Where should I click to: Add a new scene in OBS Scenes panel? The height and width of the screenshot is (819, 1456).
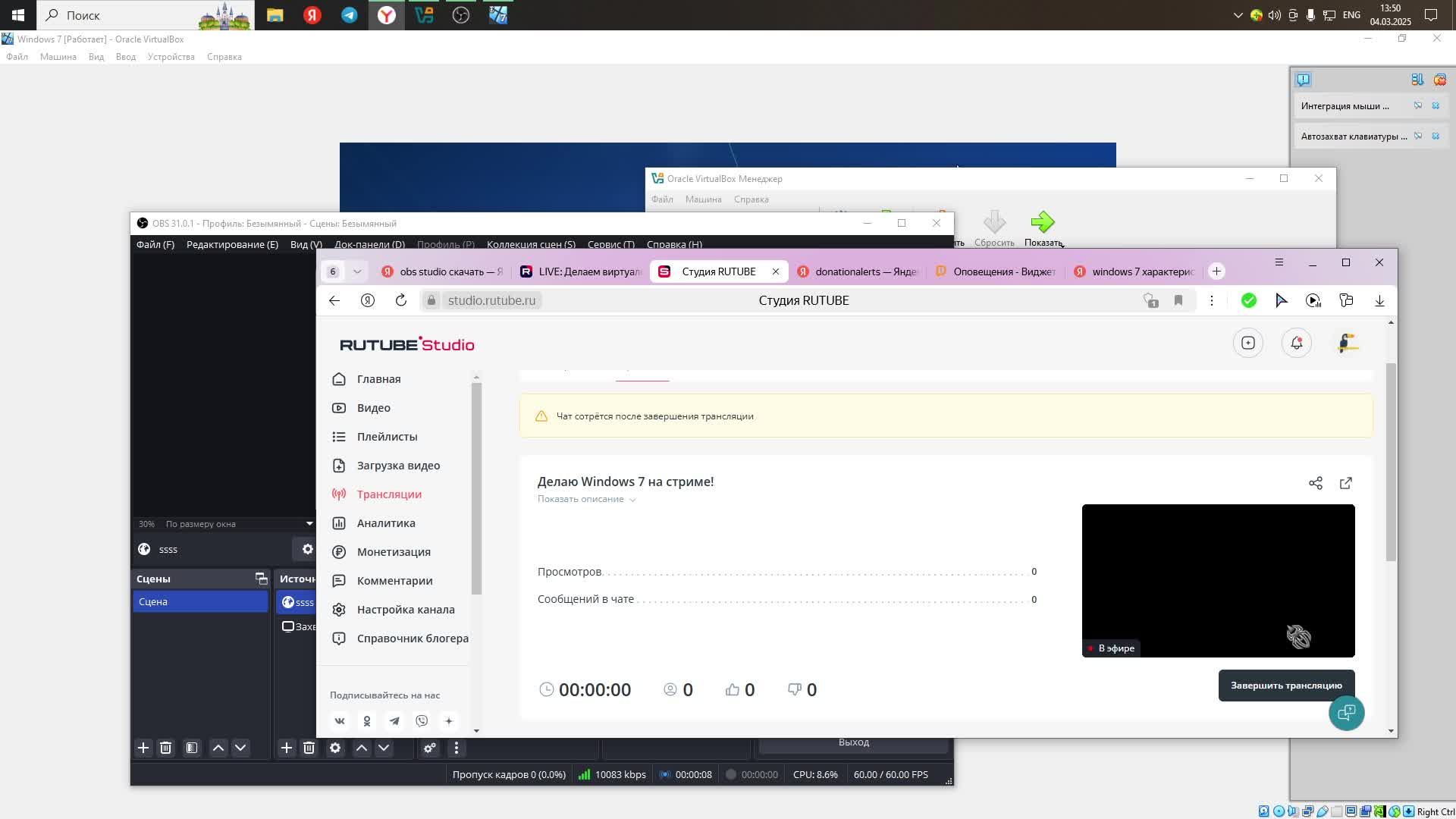(x=143, y=748)
